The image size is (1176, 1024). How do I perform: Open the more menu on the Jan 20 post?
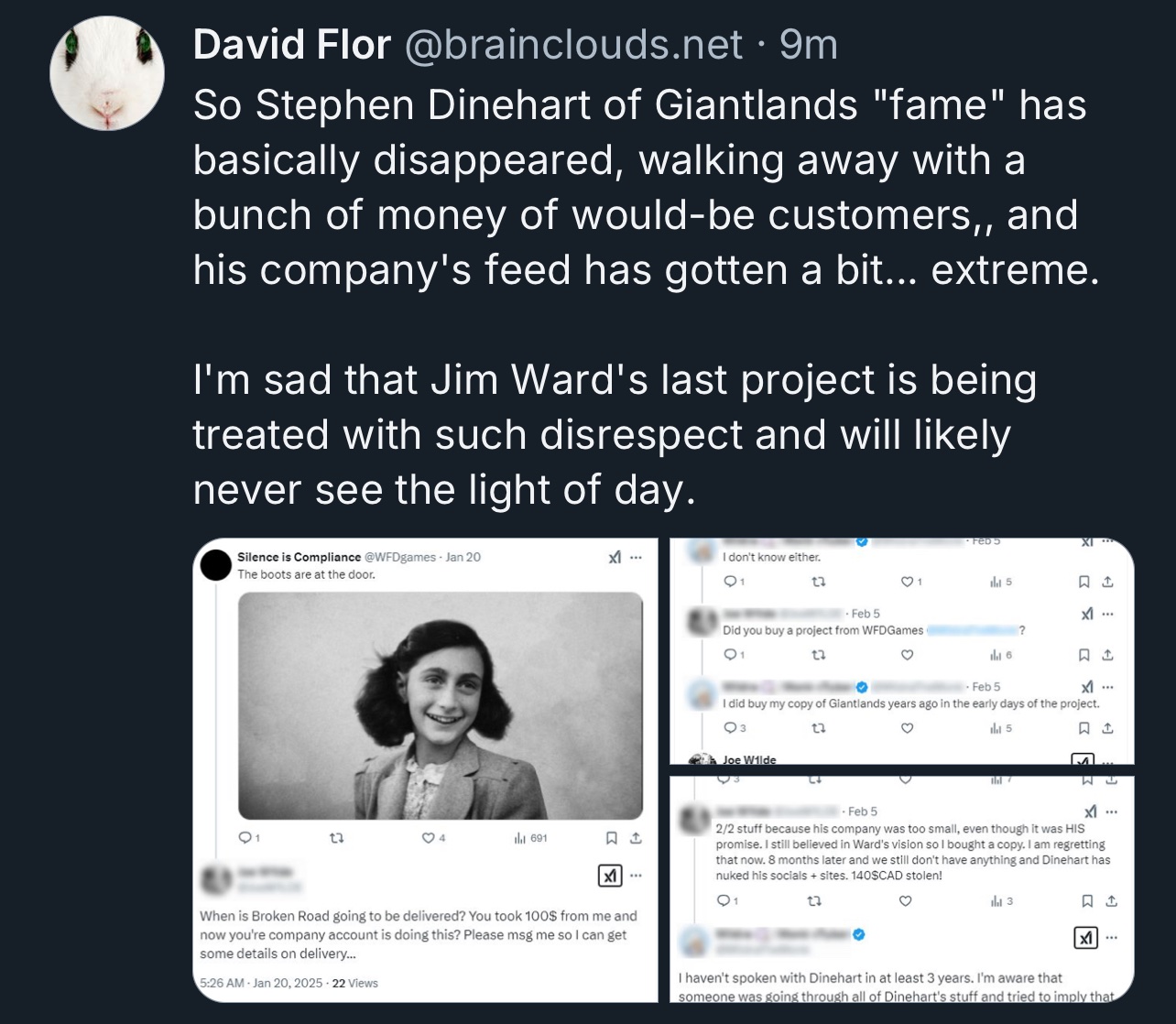point(636,557)
